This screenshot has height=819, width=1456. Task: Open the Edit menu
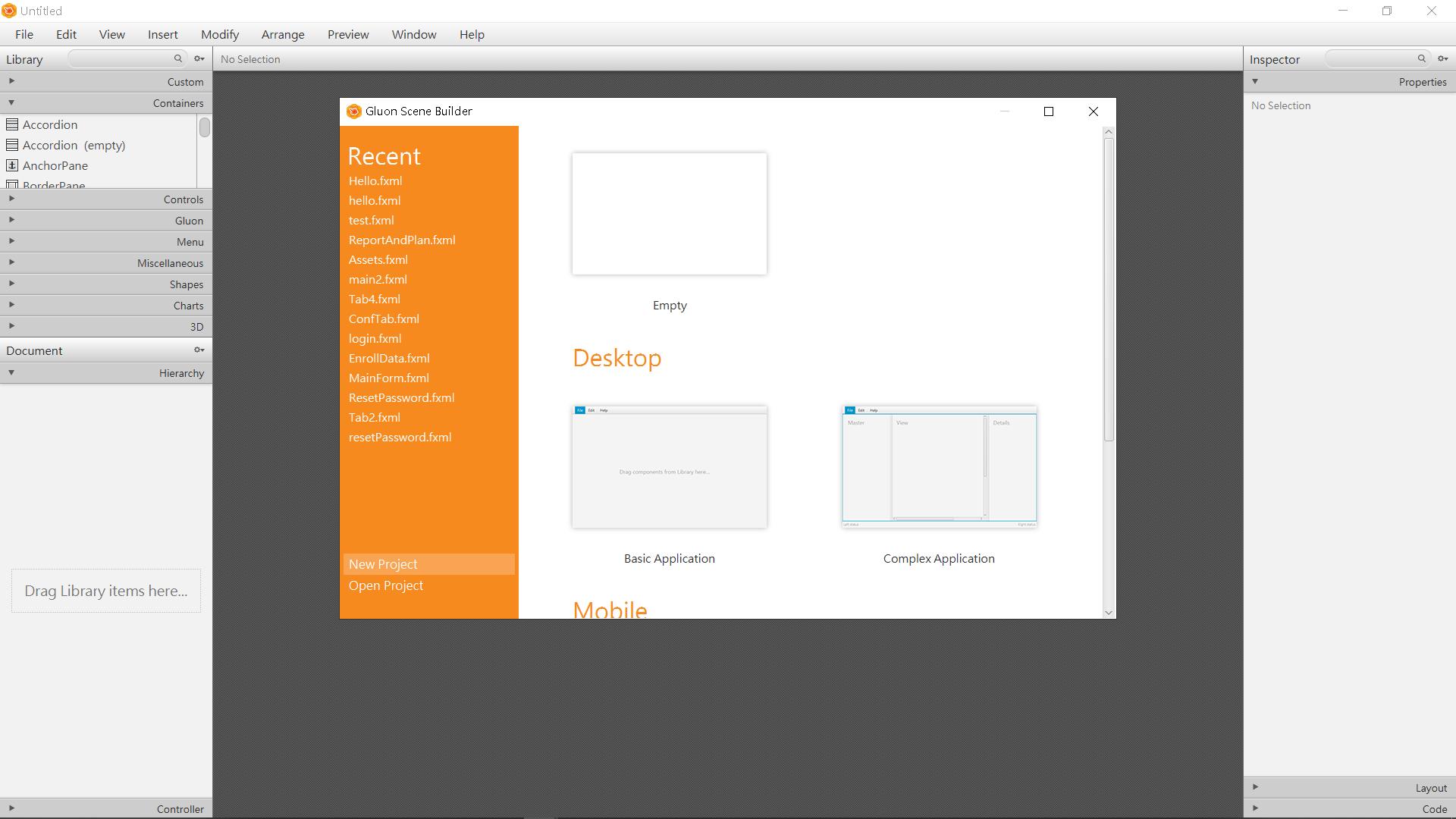tap(66, 34)
